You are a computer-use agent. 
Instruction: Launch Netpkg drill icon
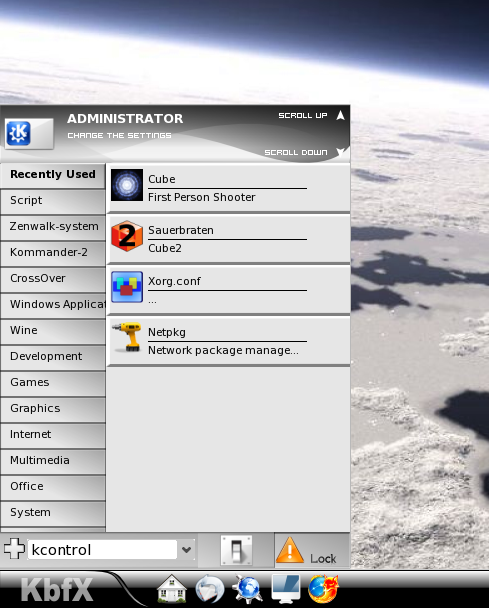[x=127, y=337]
